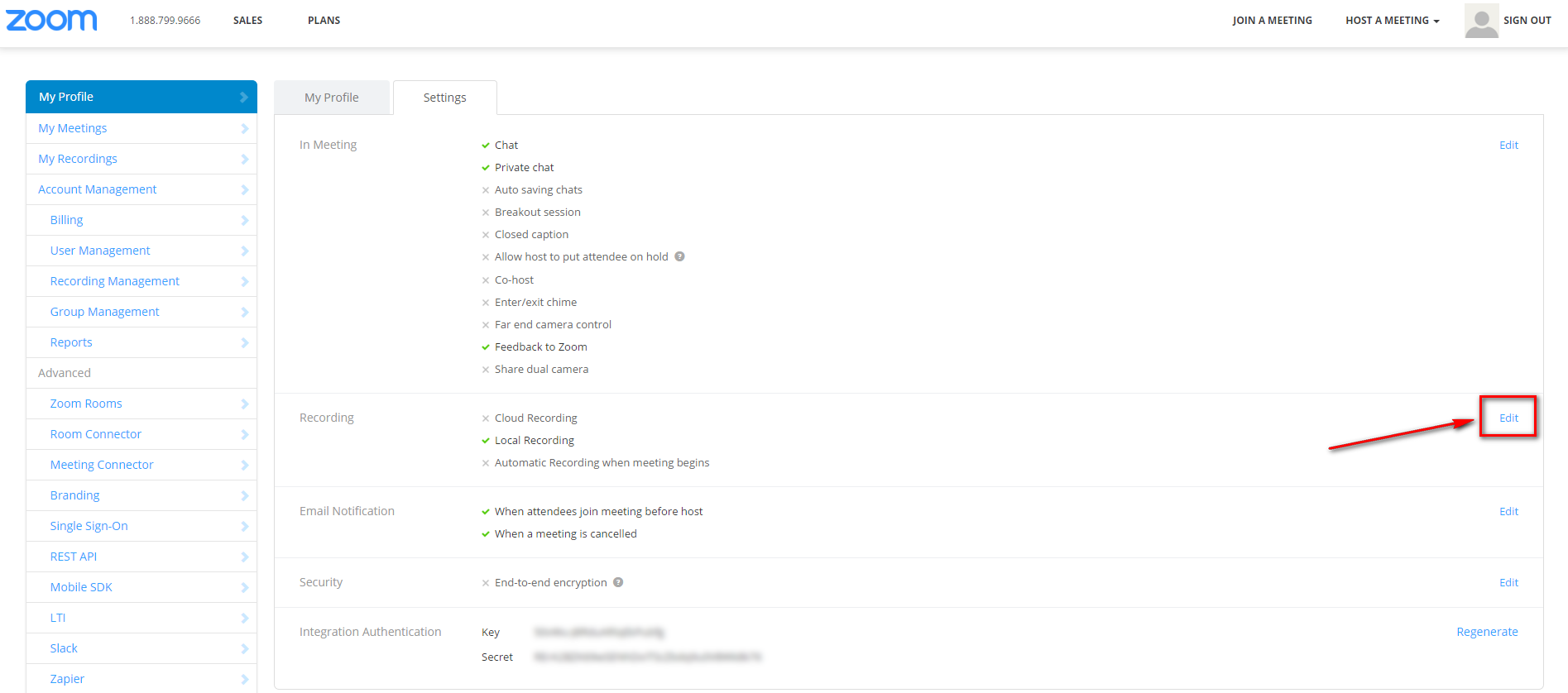
Task: Open Group Management page
Action: [x=141, y=312]
